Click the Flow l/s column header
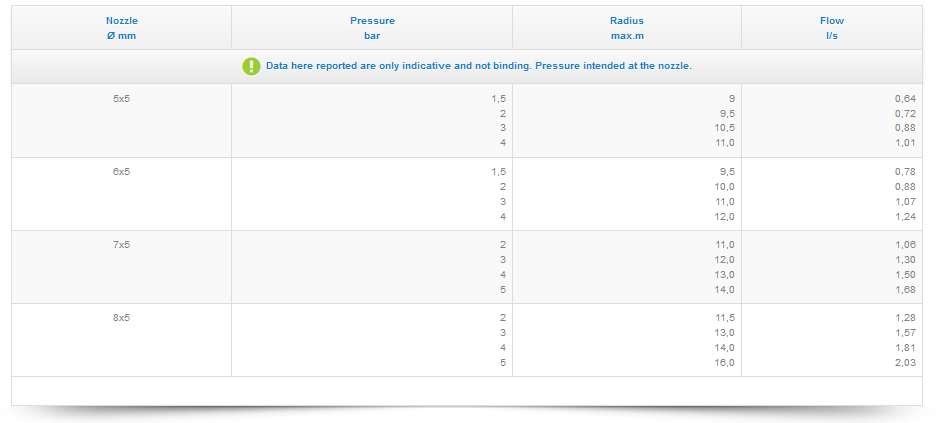The width and height of the screenshot is (944, 423). click(x=831, y=27)
